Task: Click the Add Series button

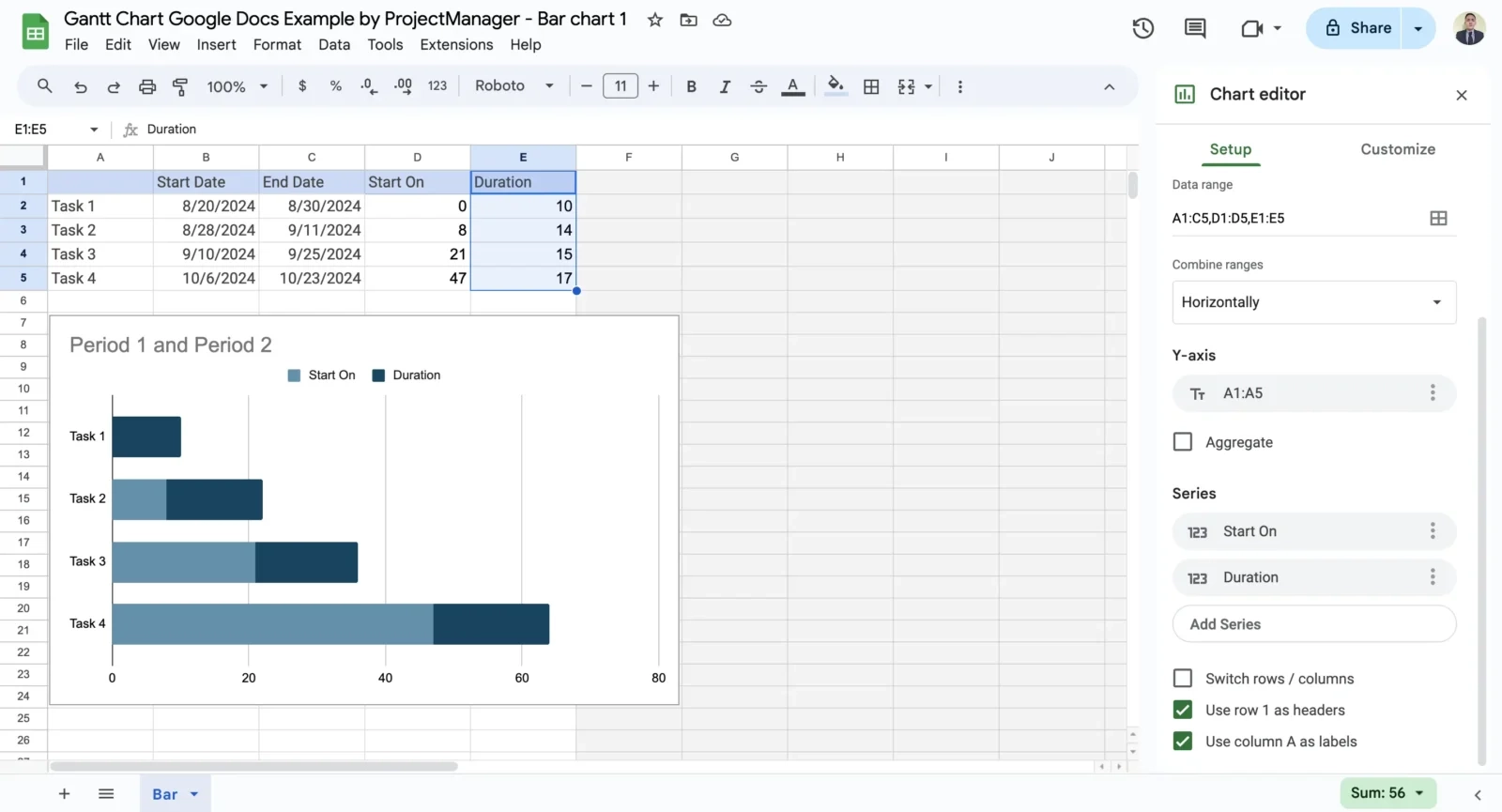Action: pyautogui.click(x=1313, y=624)
